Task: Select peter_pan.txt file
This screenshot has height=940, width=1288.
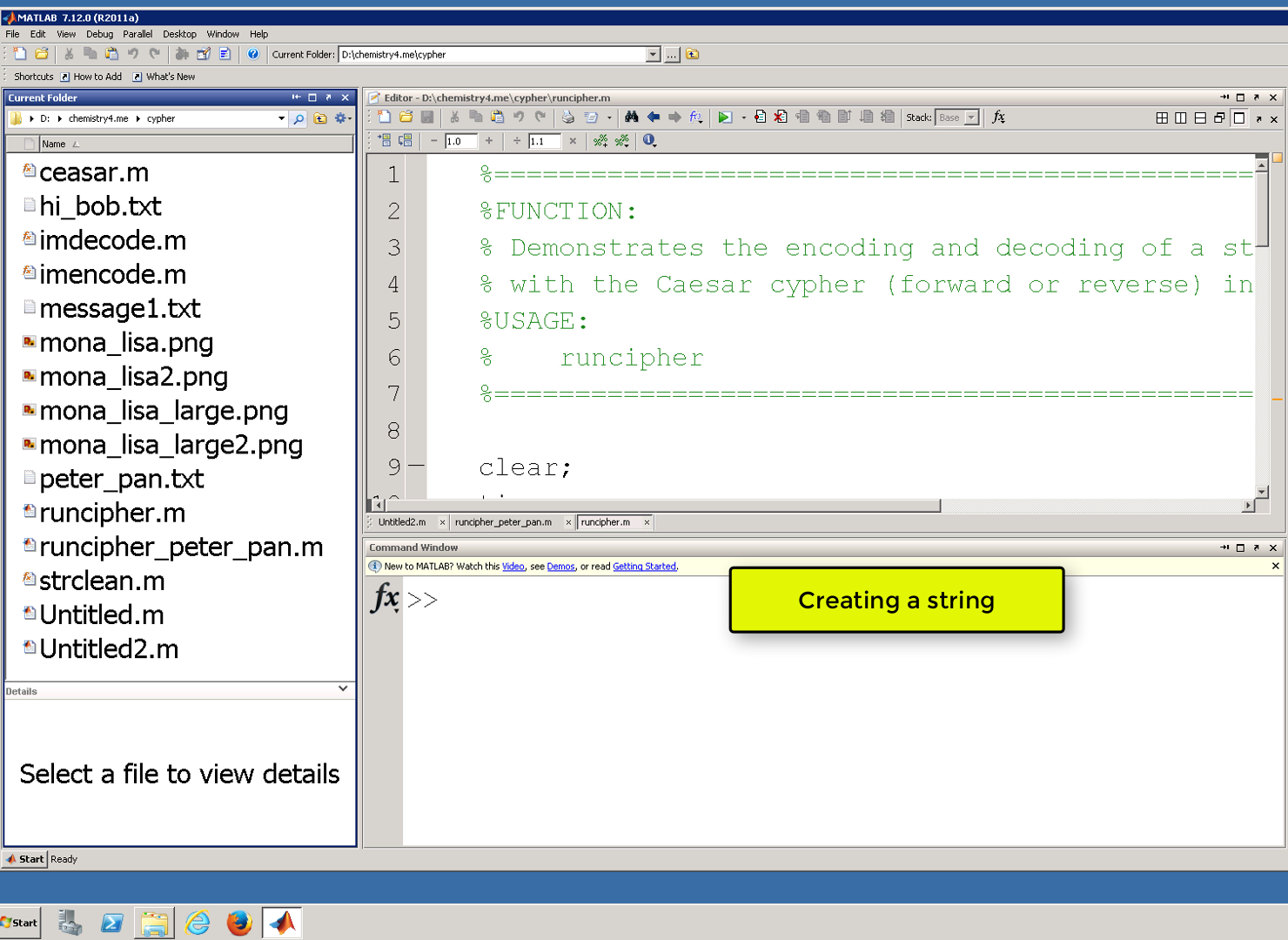Action: click(x=121, y=479)
